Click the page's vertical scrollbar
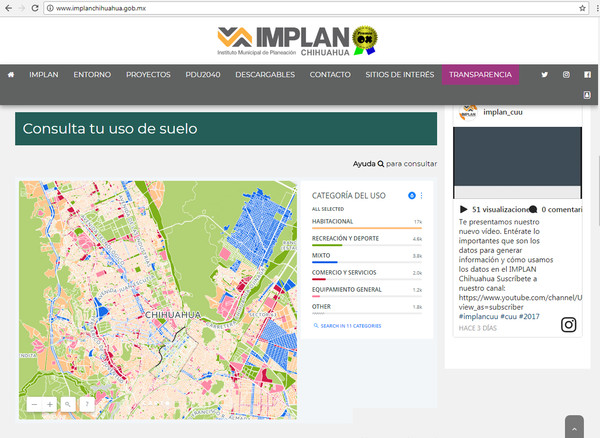Screen dimensions: 600x438 pyautogui.click(x=598, y=191)
